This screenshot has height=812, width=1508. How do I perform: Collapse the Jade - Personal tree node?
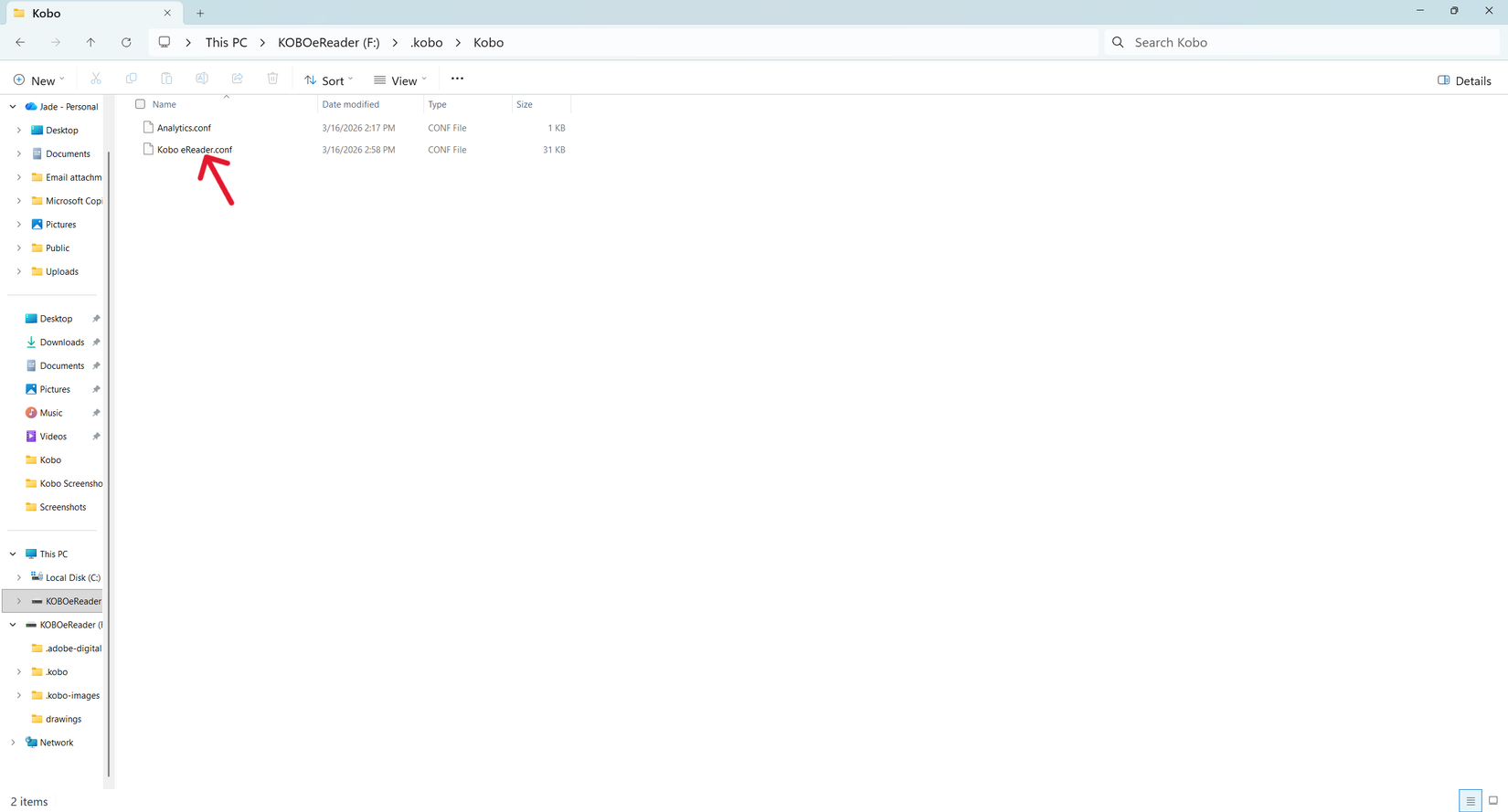click(13, 107)
